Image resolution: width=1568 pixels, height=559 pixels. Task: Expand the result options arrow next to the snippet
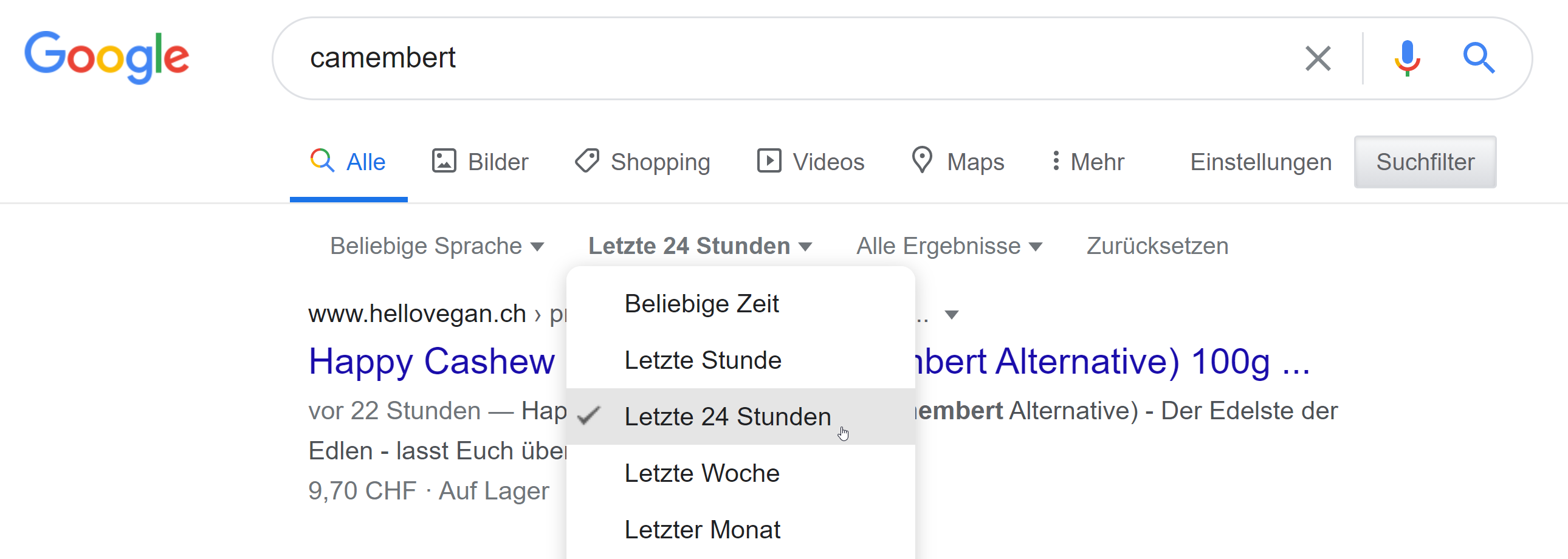952,314
